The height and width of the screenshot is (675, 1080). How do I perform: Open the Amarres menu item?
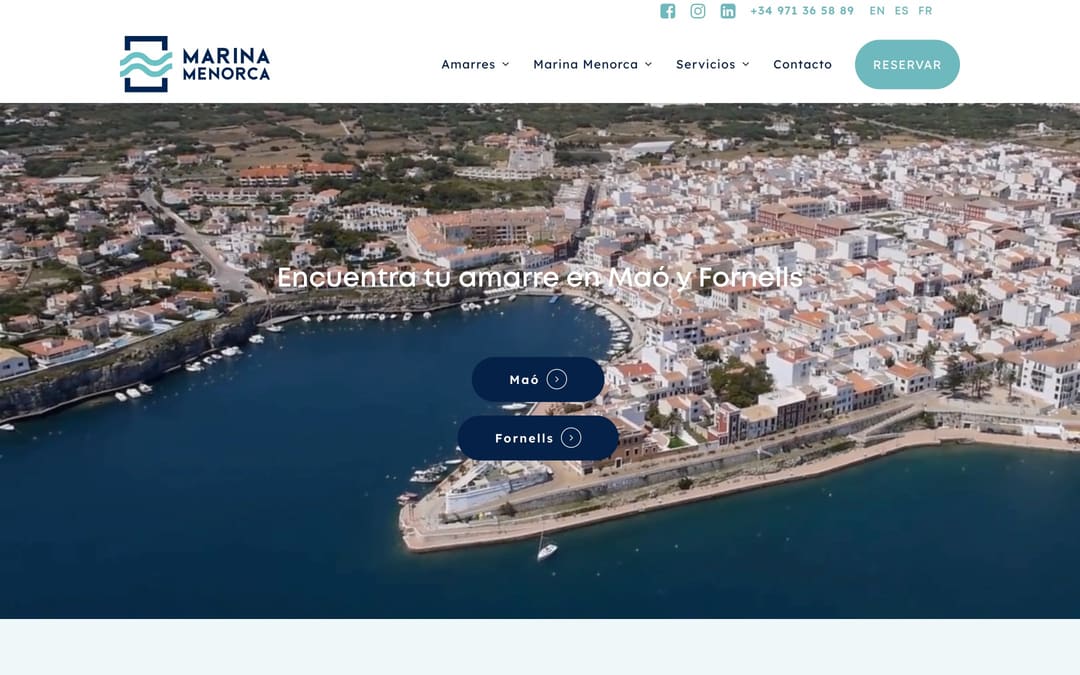tap(468, 64)
